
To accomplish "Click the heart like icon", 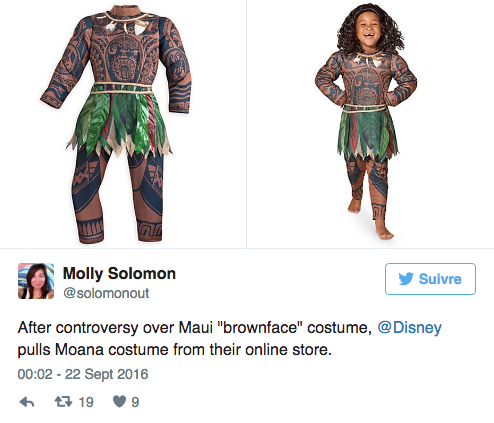I will point(119,402).
